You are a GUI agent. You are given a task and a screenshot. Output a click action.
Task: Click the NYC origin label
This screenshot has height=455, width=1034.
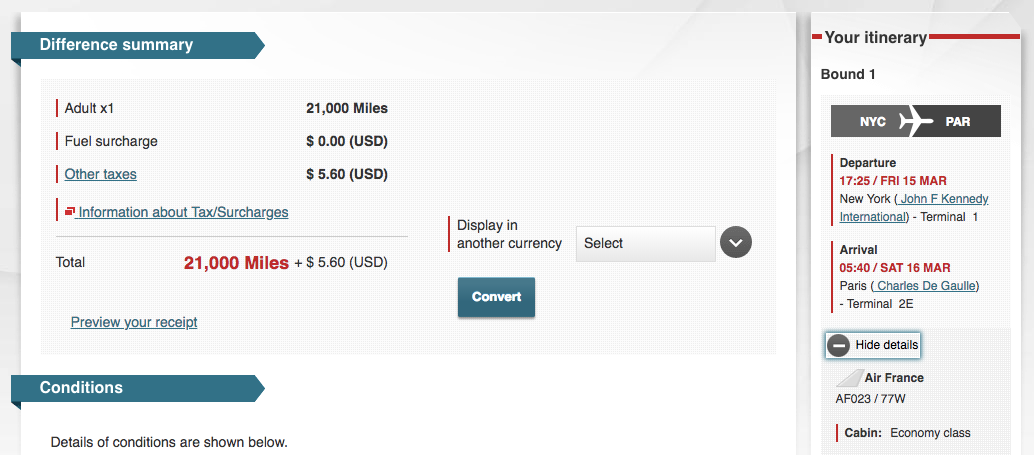(x=872, y=122)
